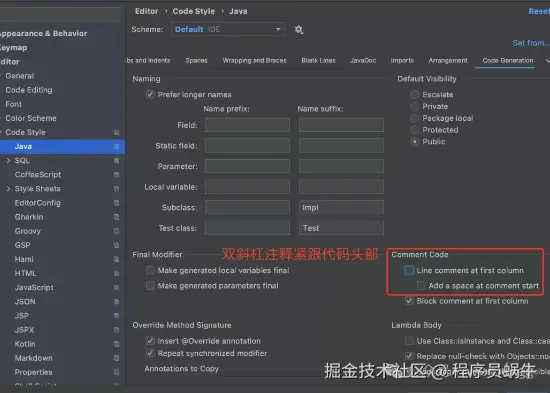Click the scope icon beside CoffeeScript
This screenshot has height=393, width=550.
click(116, 174)
